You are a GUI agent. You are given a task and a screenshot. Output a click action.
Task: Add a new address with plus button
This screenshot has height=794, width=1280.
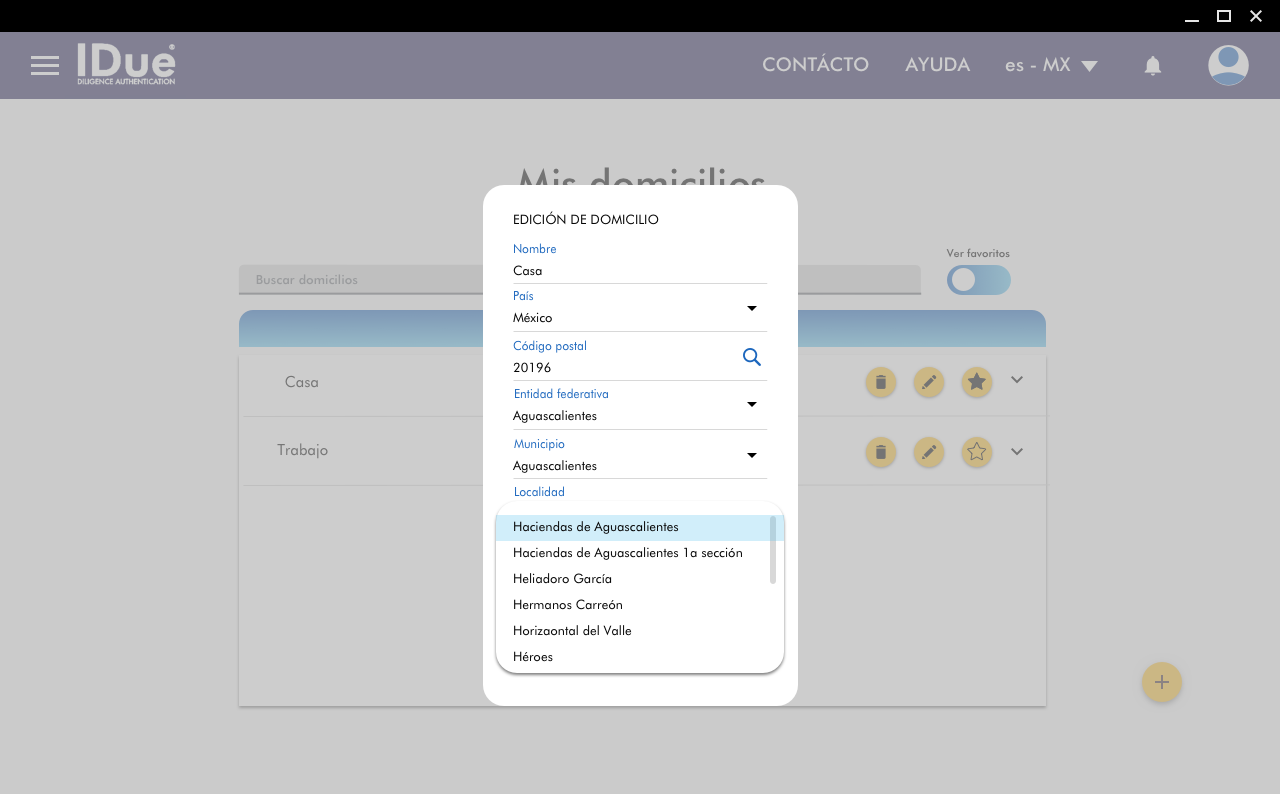click(x=1161, y=682)
